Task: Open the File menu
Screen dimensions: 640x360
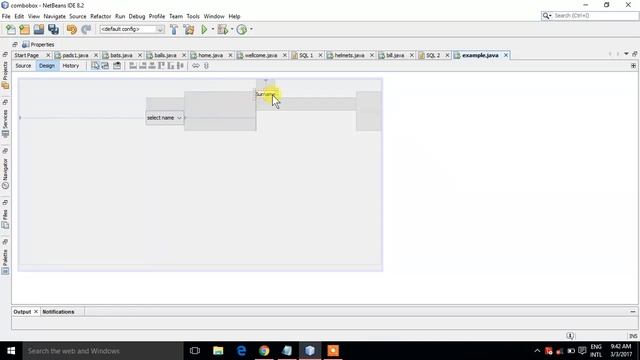Action: point(6,16)
